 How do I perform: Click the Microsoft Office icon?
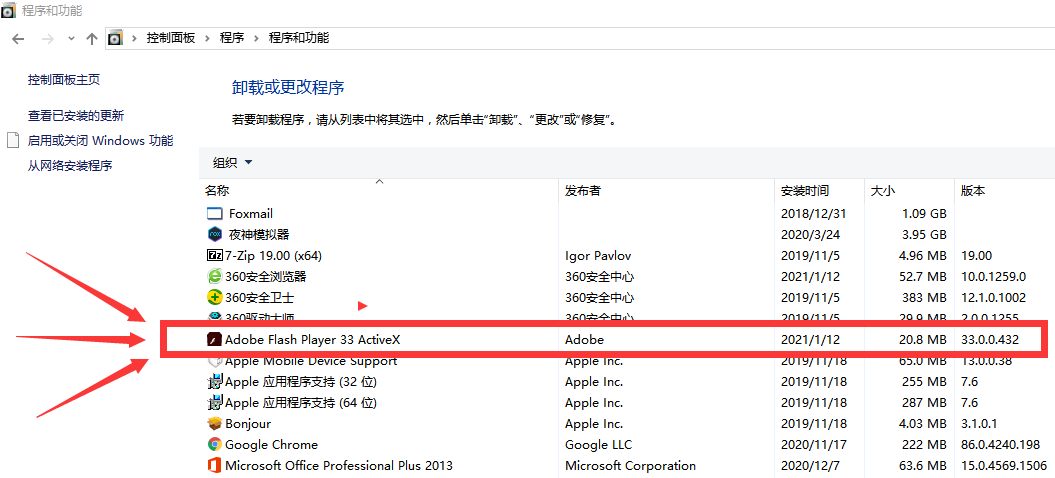point(214,465)
